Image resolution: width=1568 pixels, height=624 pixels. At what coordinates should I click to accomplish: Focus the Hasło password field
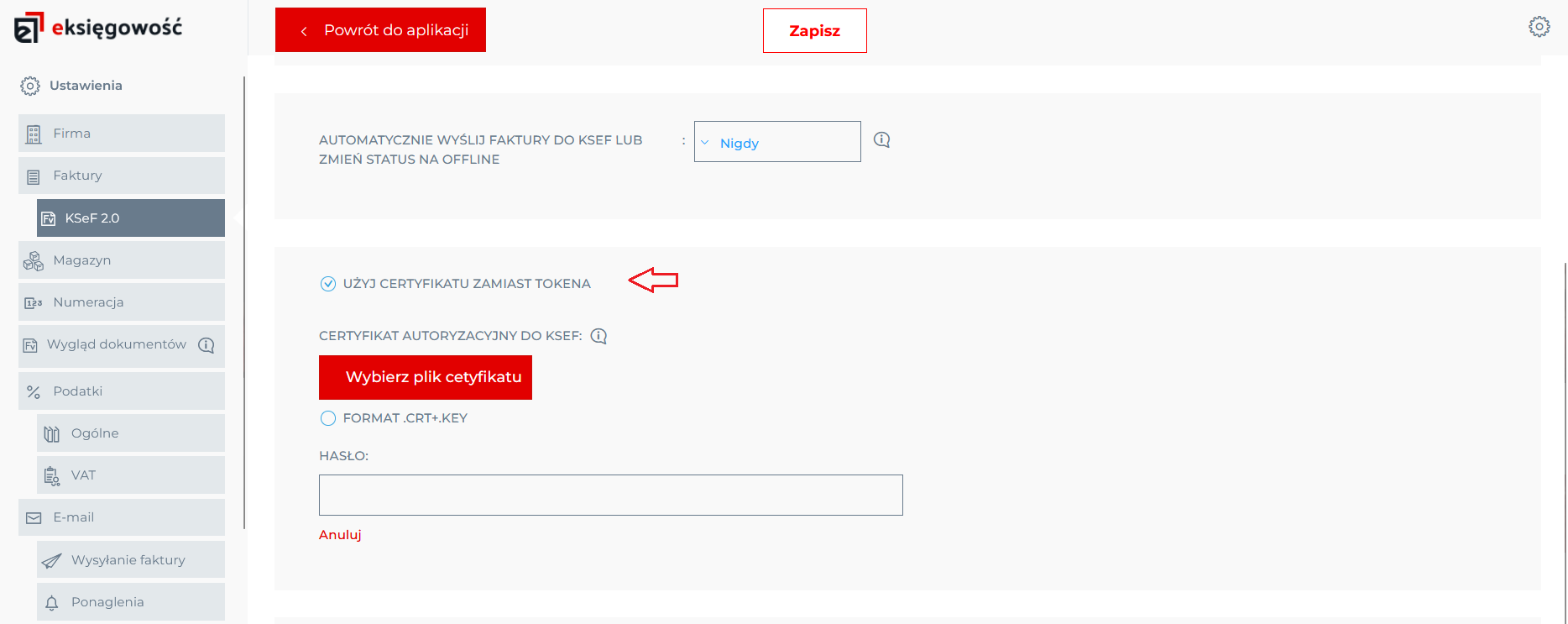[610, 495]
